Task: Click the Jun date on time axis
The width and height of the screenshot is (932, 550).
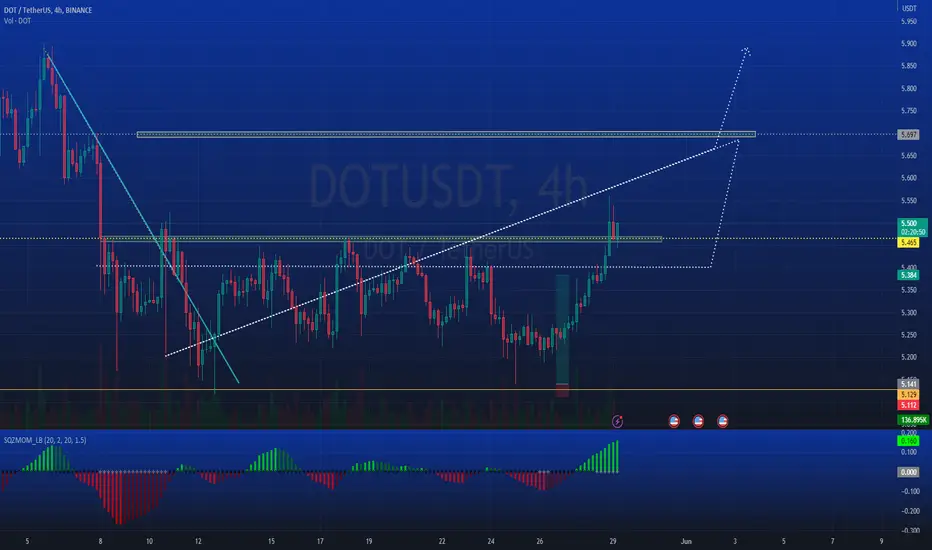Action: (687, 541)
